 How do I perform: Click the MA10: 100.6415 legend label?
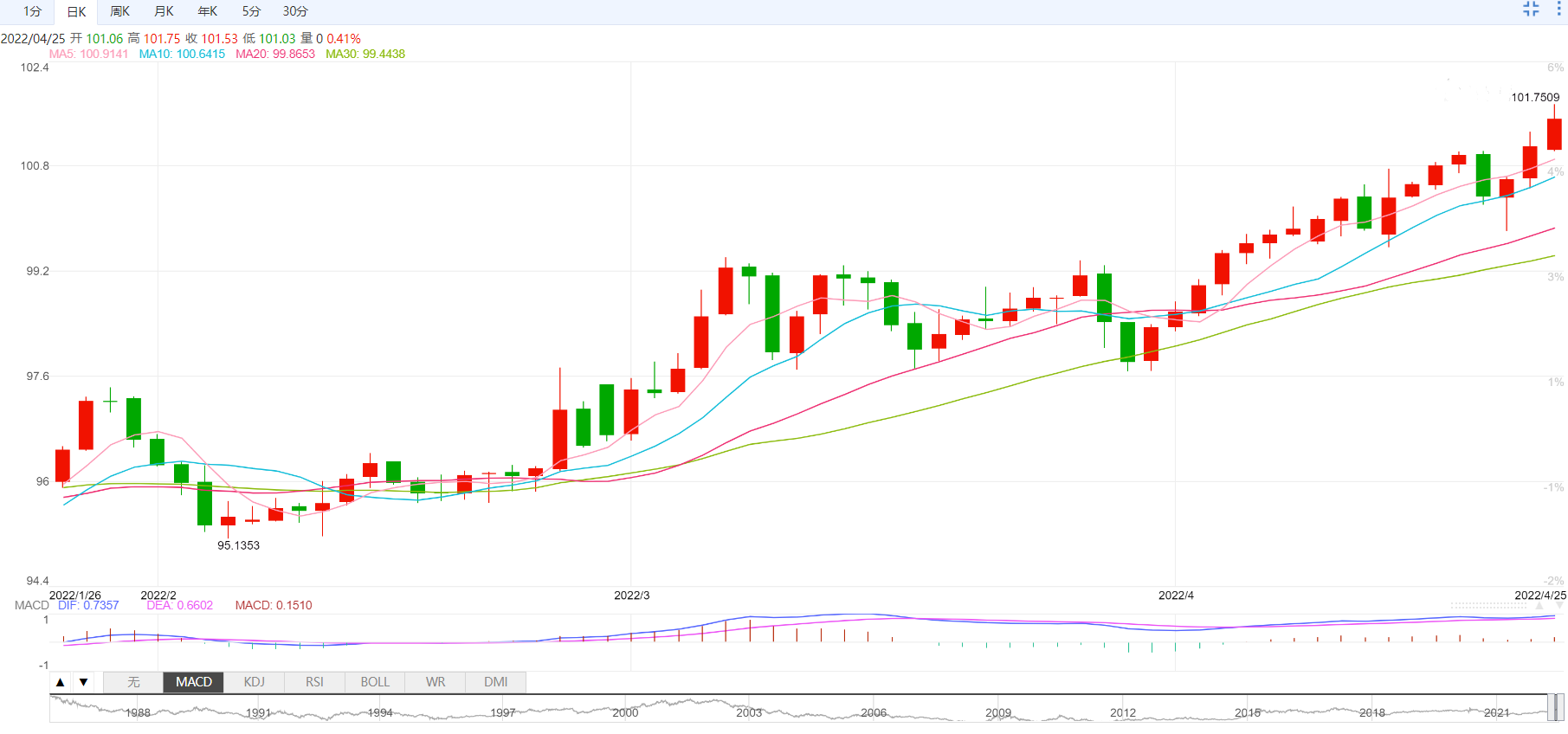coord(182,54)
